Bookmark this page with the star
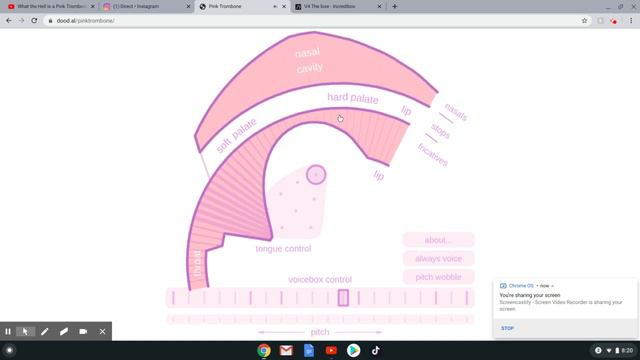Viewport: 640px width, 360px height. [584, 20]
